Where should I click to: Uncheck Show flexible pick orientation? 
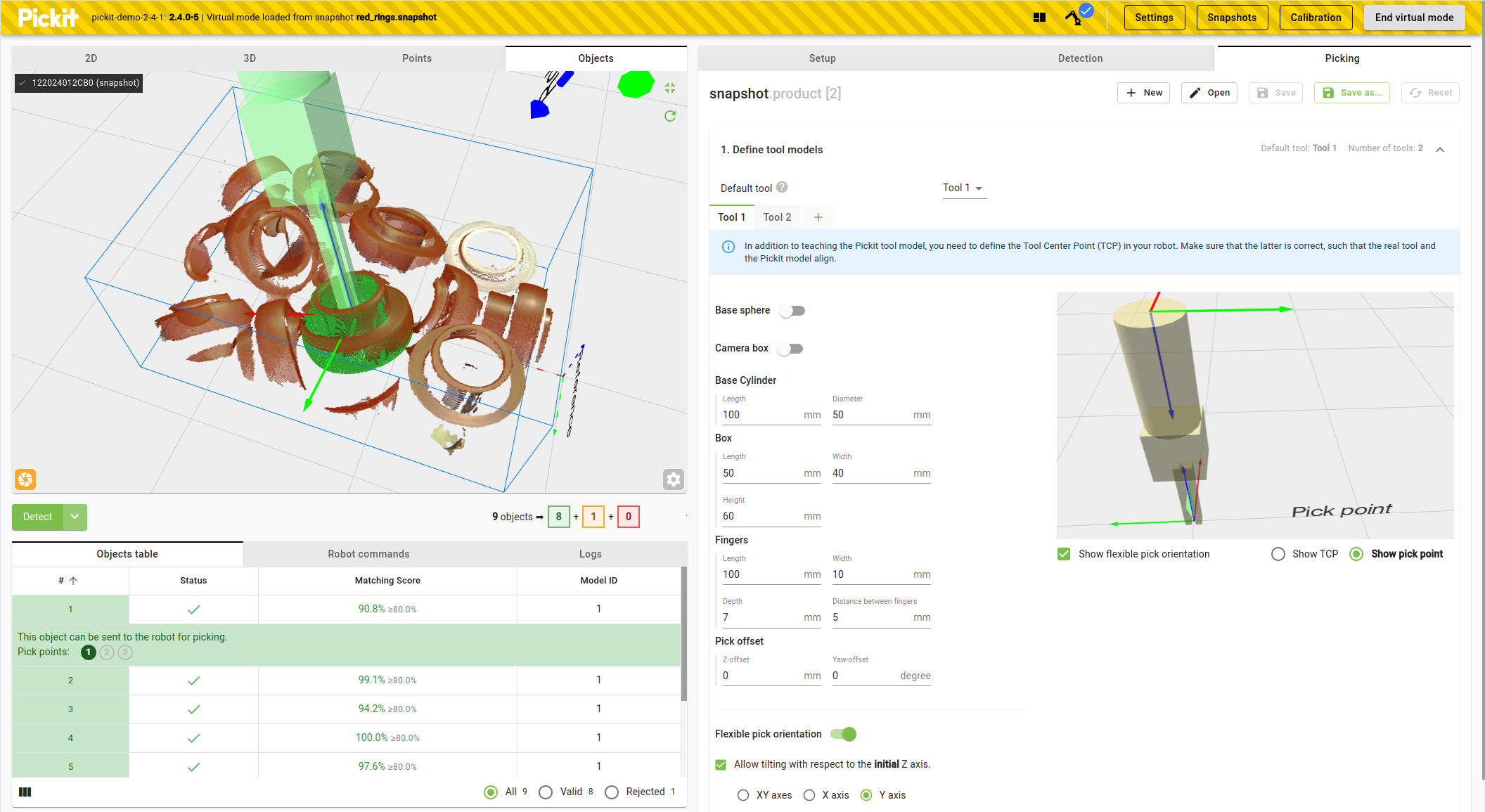click(x=1064, y=554)
